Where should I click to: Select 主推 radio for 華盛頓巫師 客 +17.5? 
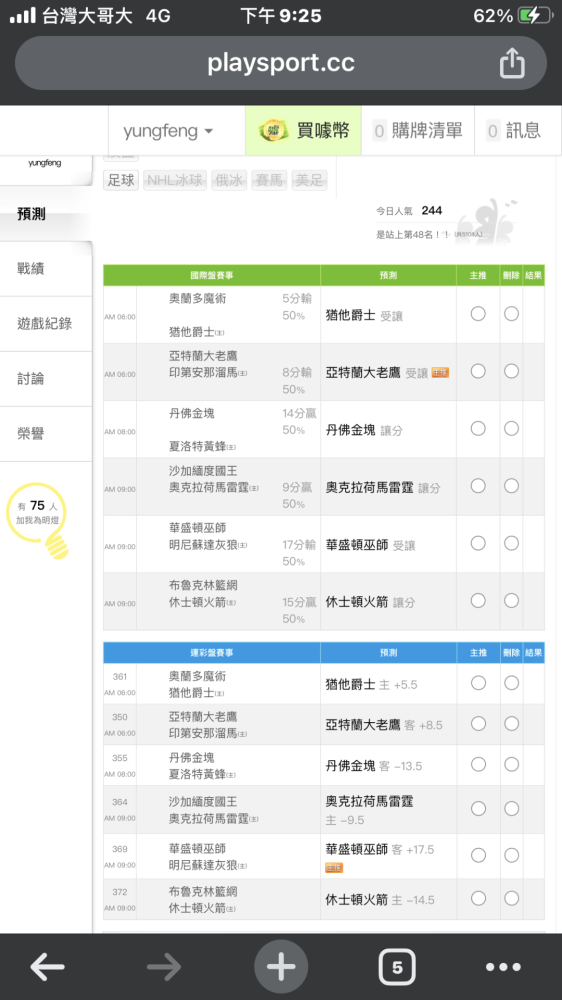point(478,855)
